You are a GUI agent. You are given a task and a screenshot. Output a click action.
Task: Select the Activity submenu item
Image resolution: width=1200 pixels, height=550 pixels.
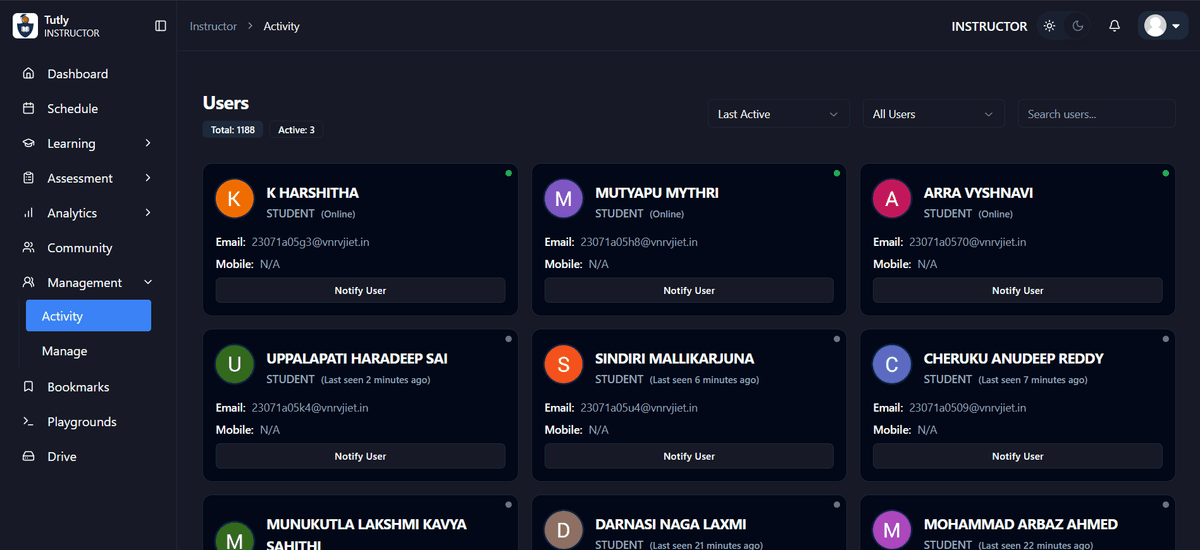click(x=89, y=316)
